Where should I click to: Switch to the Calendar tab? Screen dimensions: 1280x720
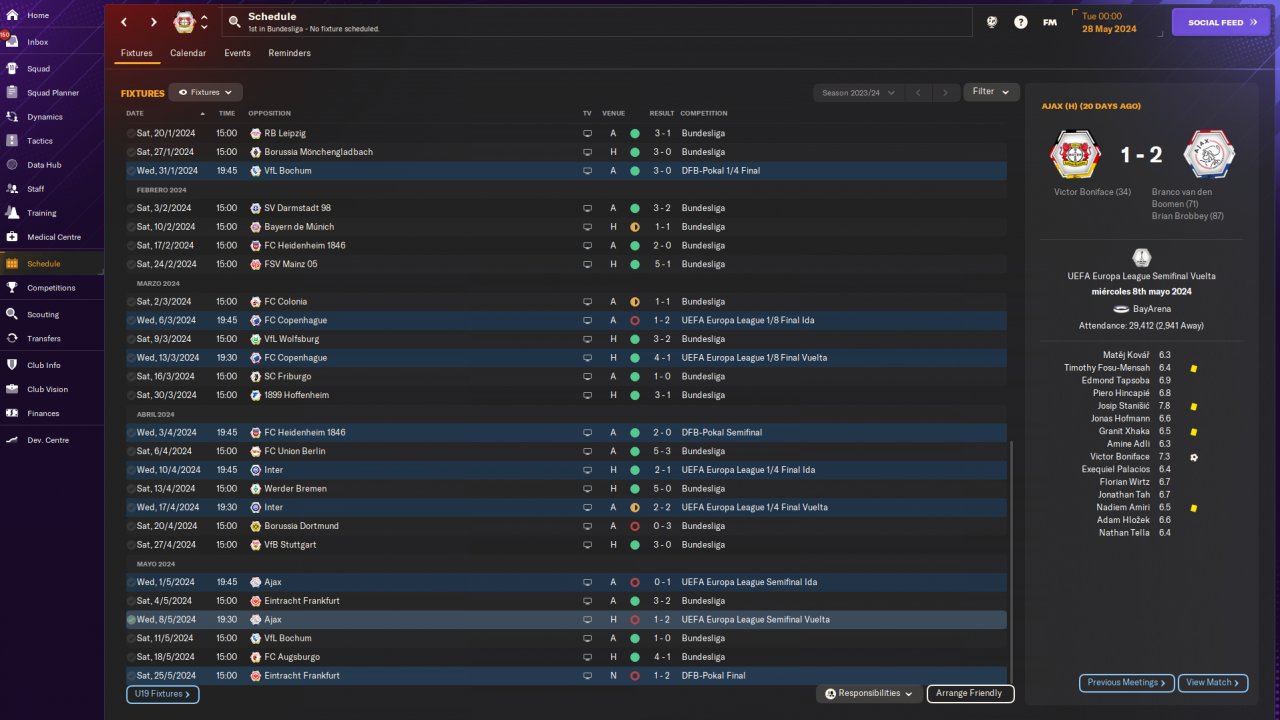click(188, 53)
